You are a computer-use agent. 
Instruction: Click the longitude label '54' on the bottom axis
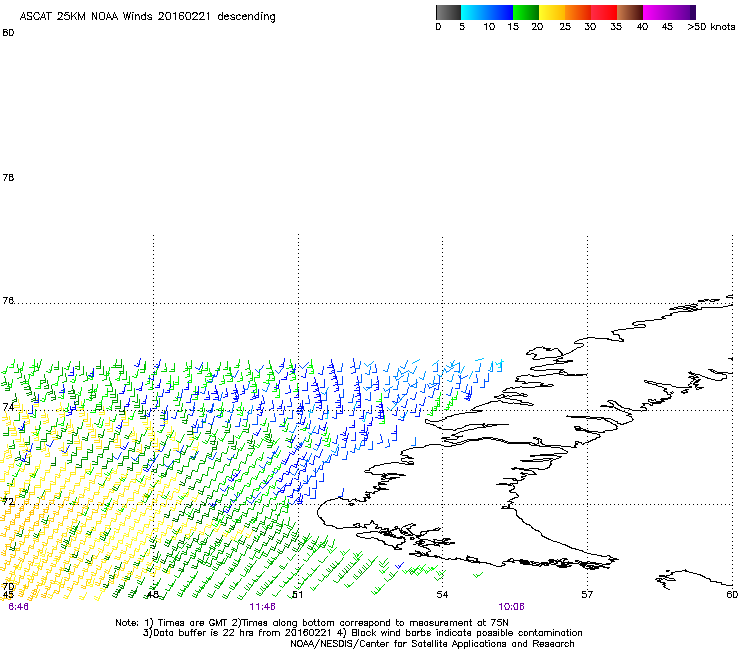442,595
